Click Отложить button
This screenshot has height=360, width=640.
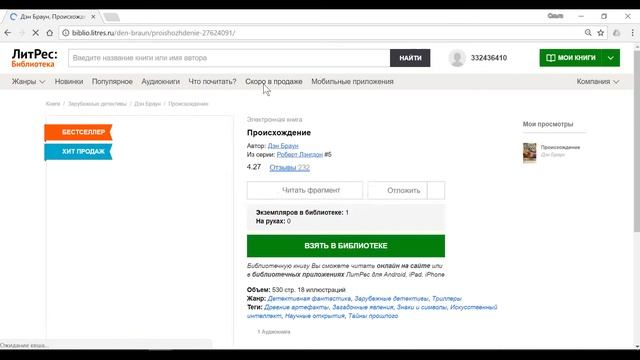(397, 190)
